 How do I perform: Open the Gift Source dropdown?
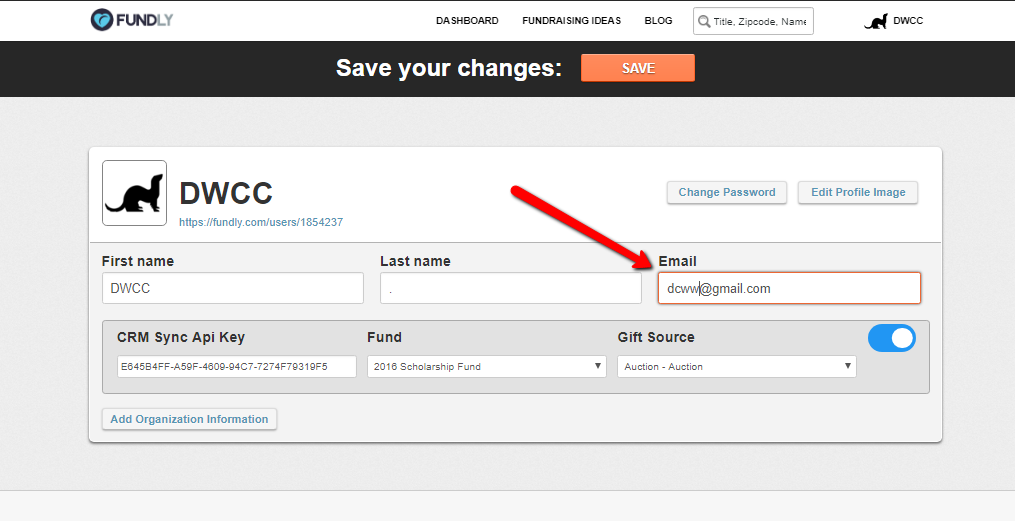coord(737,366)
